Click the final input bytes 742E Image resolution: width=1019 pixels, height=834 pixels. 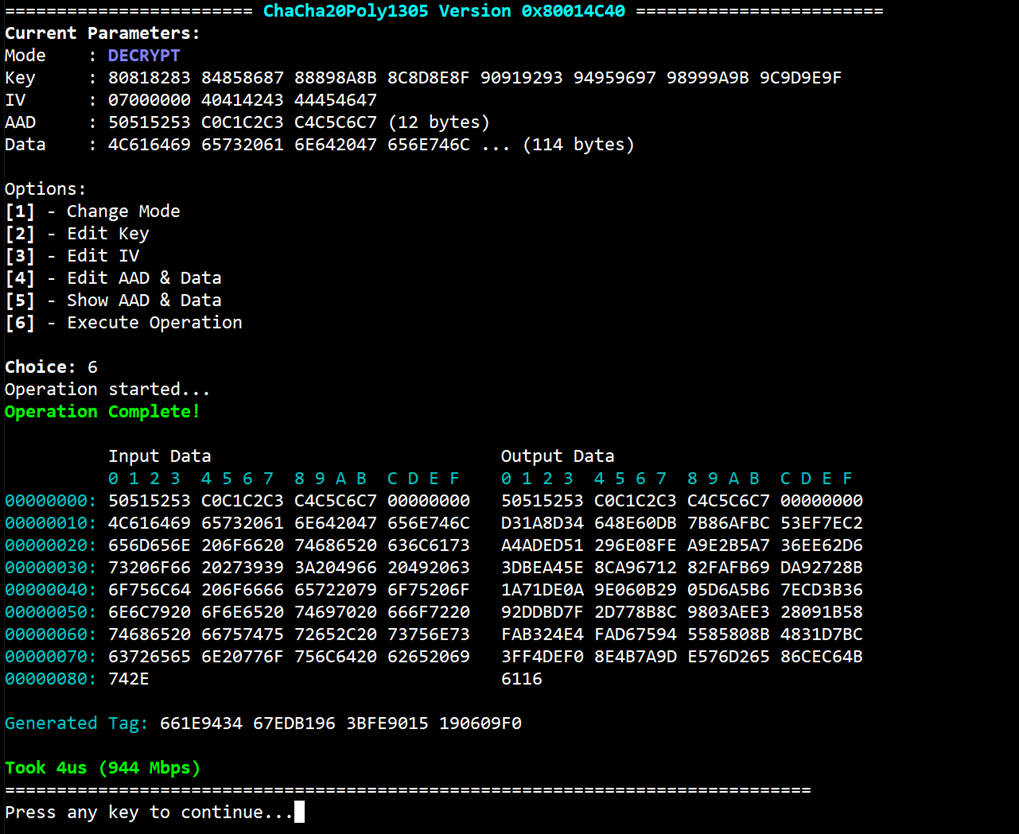point(129,679)
